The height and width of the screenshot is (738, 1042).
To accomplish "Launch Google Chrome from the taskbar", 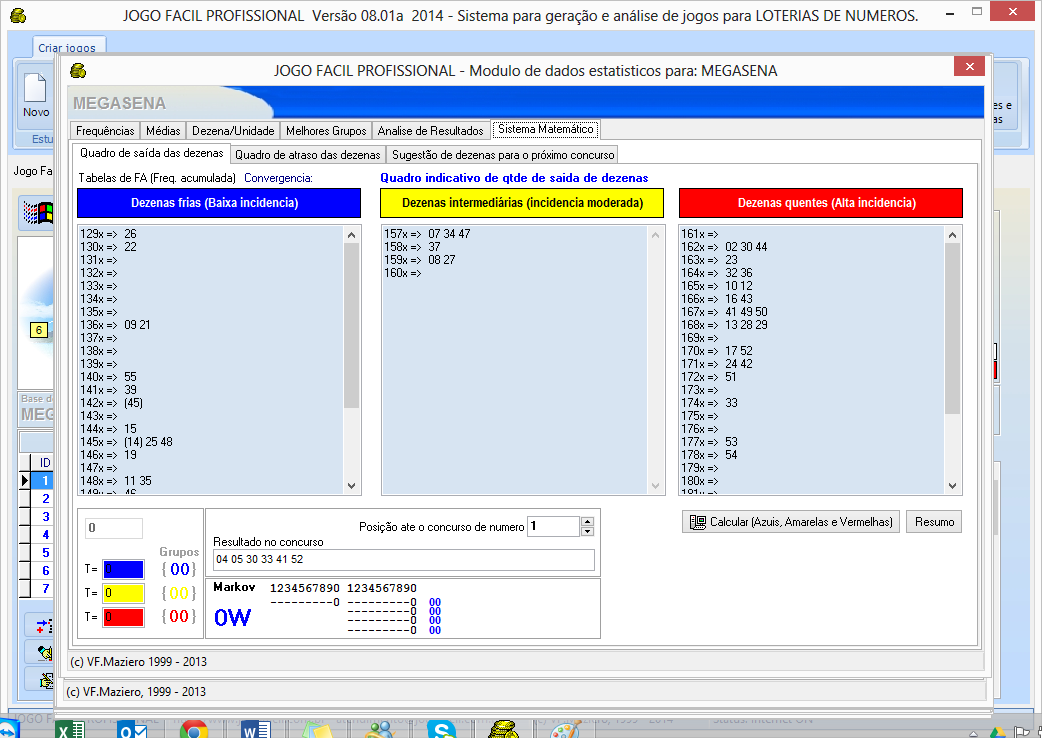I will [193, 729].
